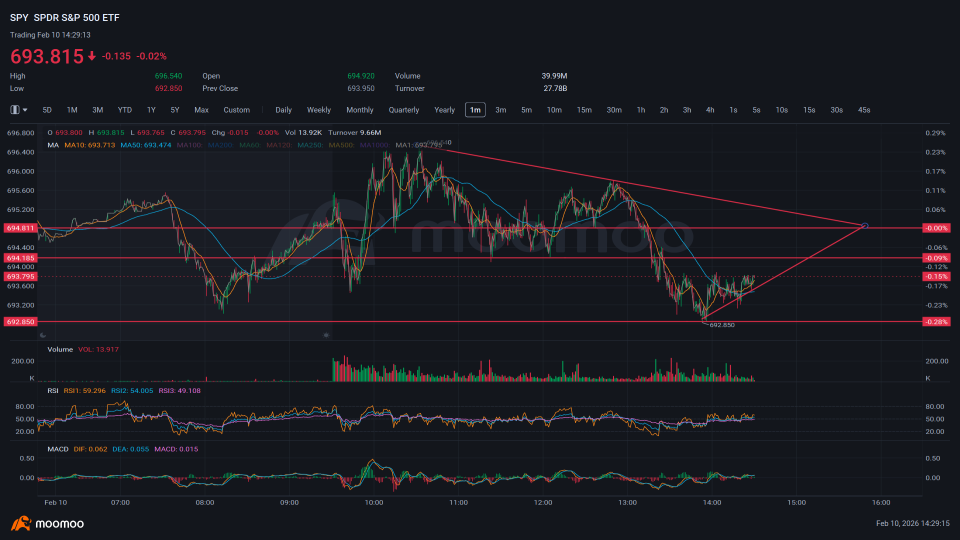Select the 15s interval
The height and width of the screenshot is (540, 960).
point(809,110)
